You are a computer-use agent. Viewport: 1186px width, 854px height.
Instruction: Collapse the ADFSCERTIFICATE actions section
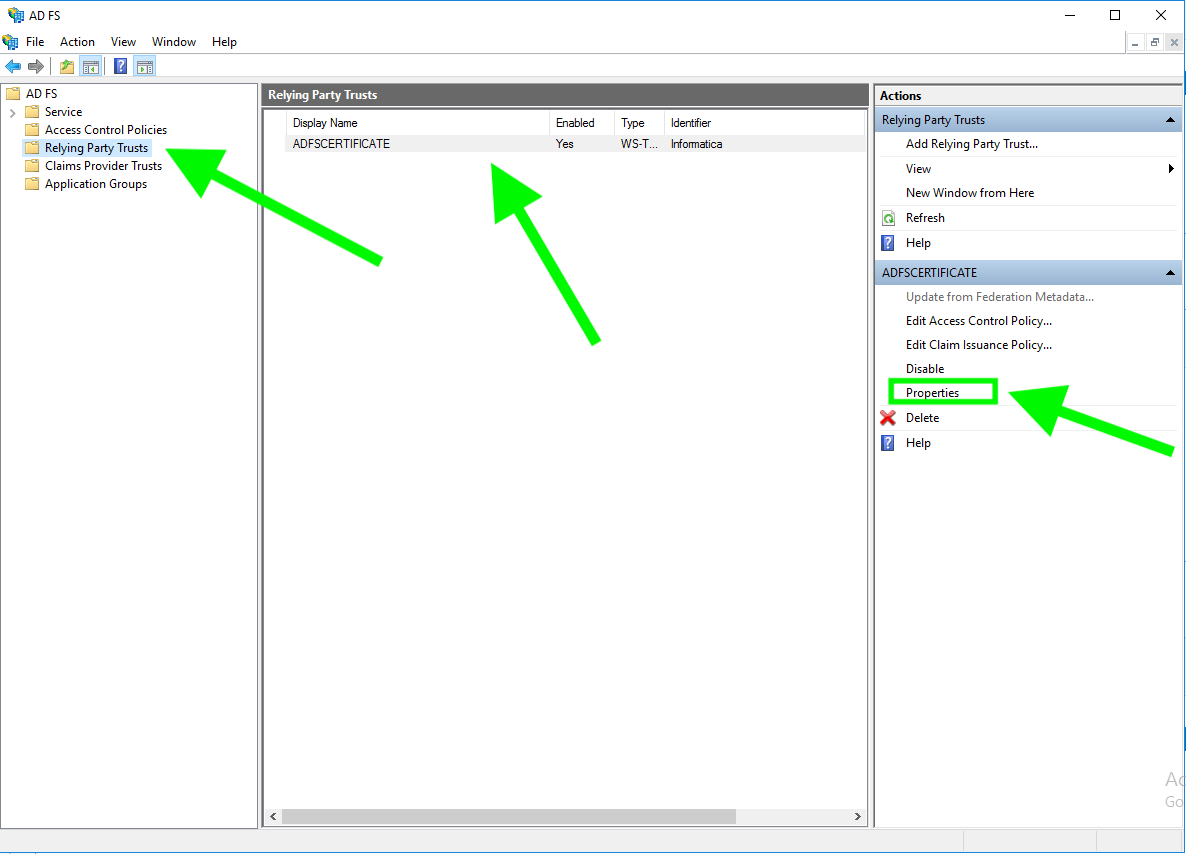coord(1170,273)
